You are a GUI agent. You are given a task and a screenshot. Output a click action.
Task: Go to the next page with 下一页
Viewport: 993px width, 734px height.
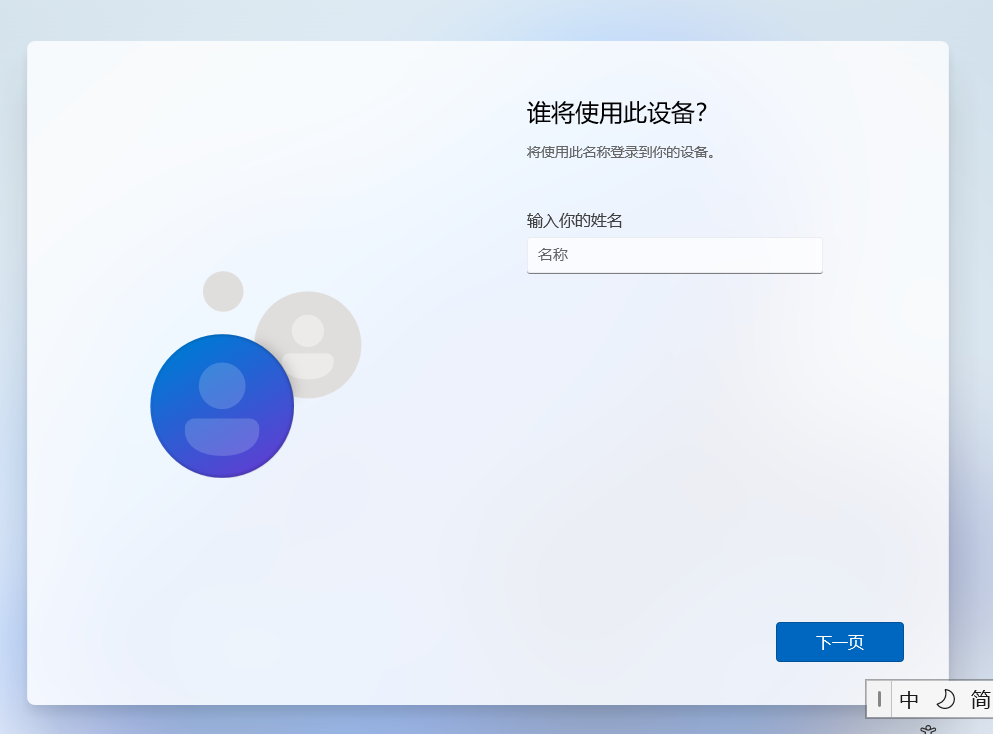point(840,642)
